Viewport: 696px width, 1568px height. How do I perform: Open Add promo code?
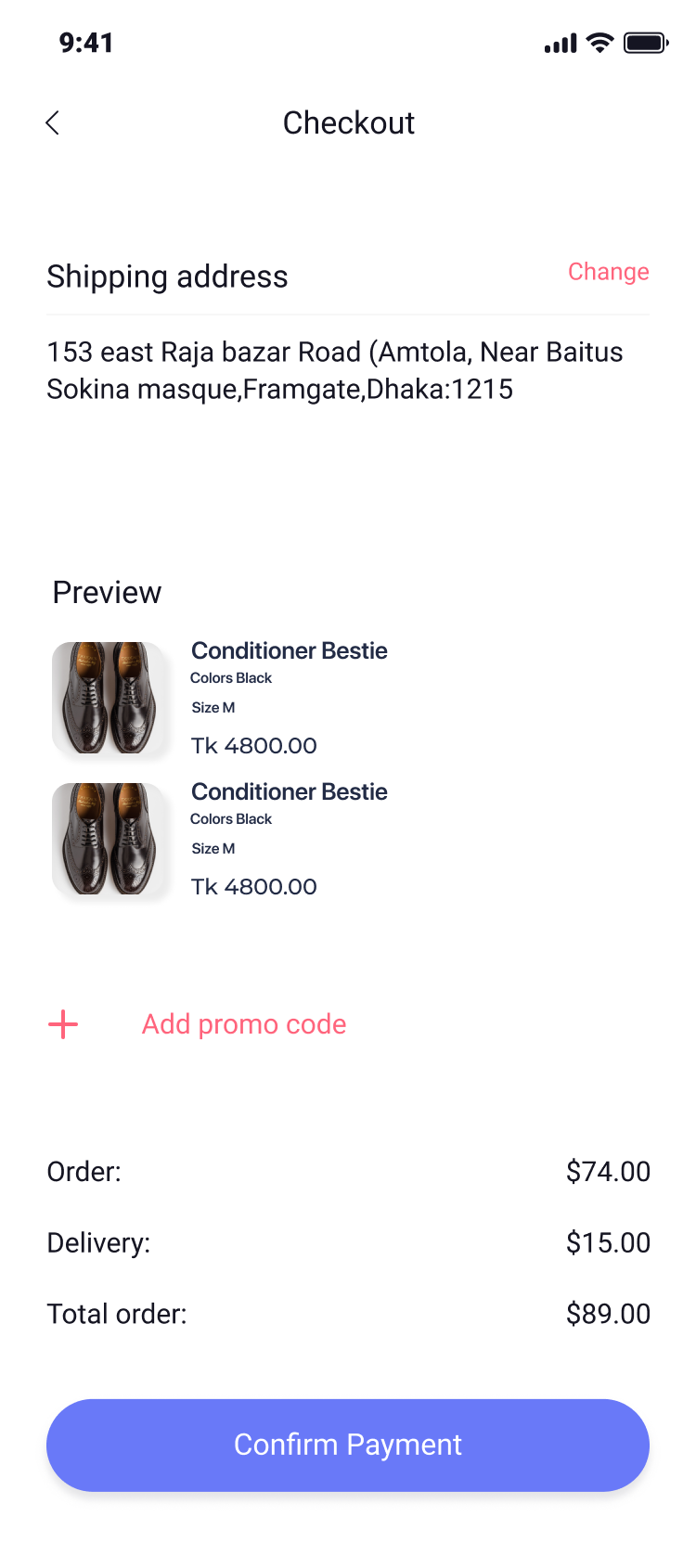pyautogui.click(x=243, y=1024)
